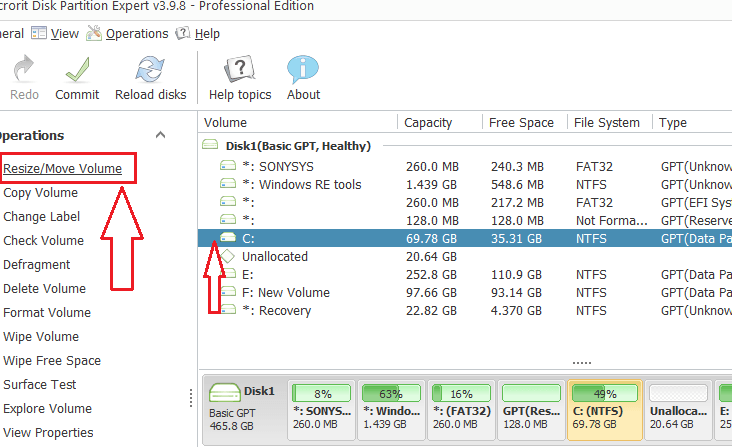Click the Unallocated diamond icon
732x447 pixels.
click(x=227, y=256)
